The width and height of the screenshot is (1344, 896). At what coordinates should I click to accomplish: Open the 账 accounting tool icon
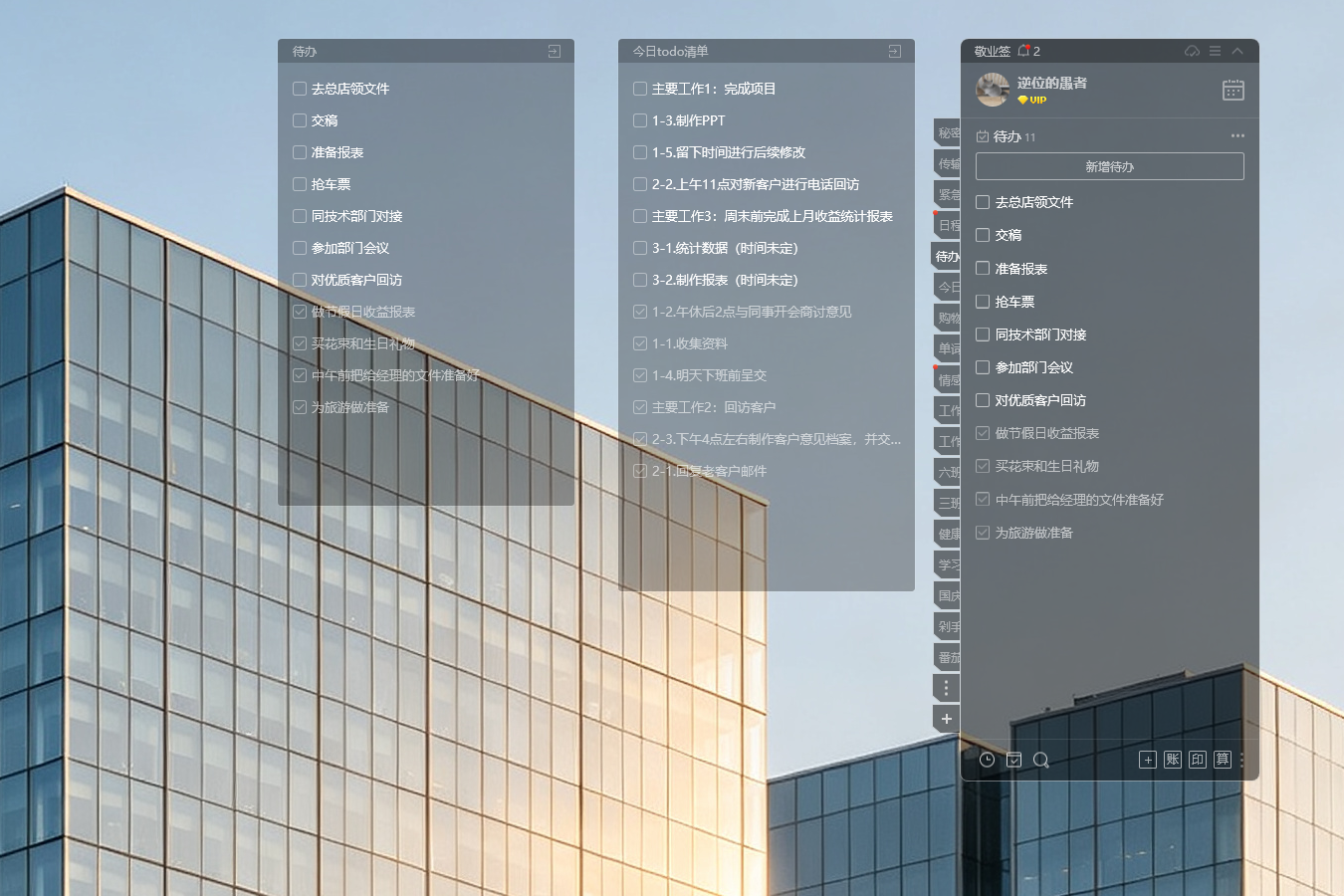[1172, 760]
